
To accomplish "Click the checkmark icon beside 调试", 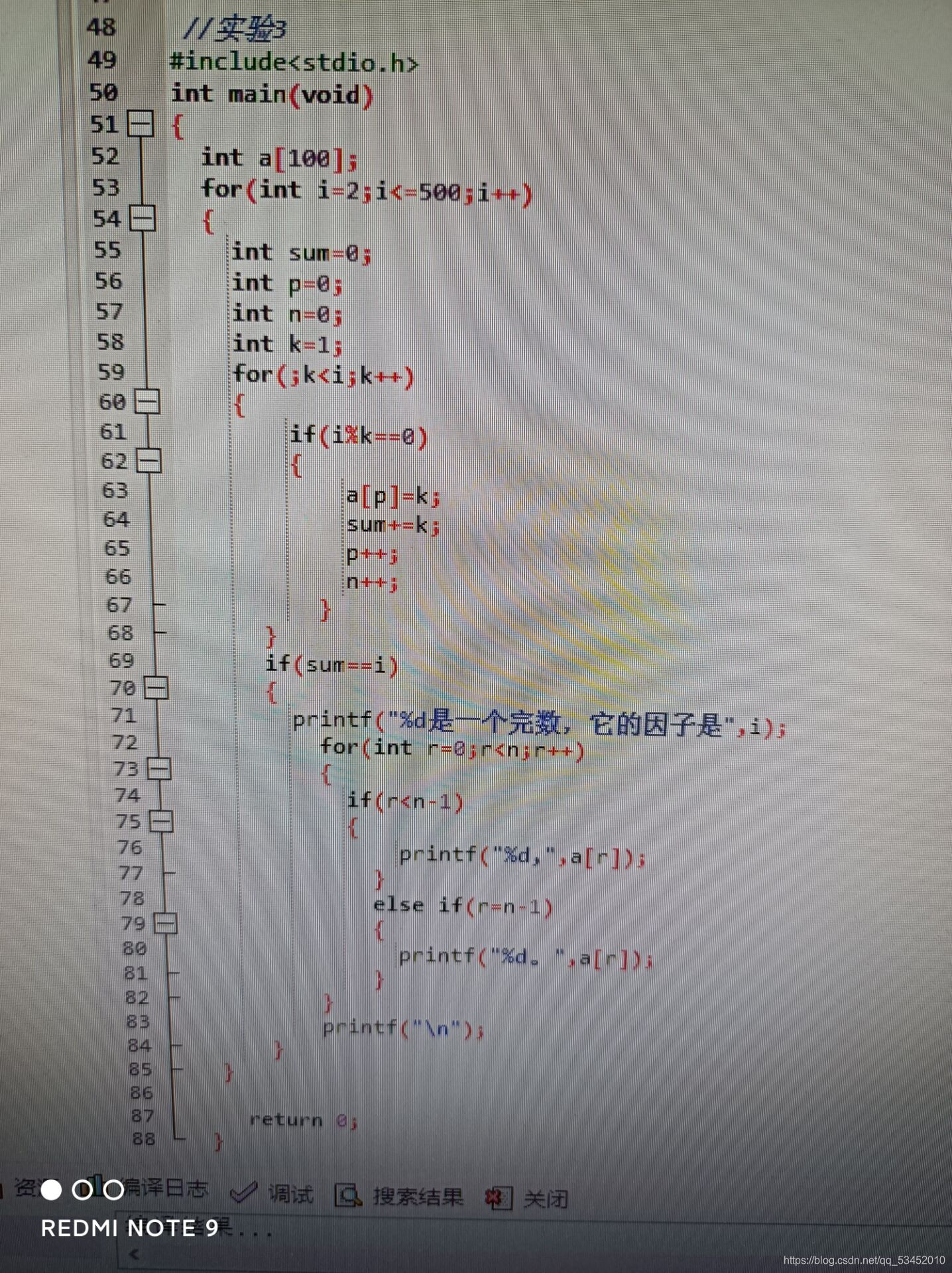I will click(243, 1192).
